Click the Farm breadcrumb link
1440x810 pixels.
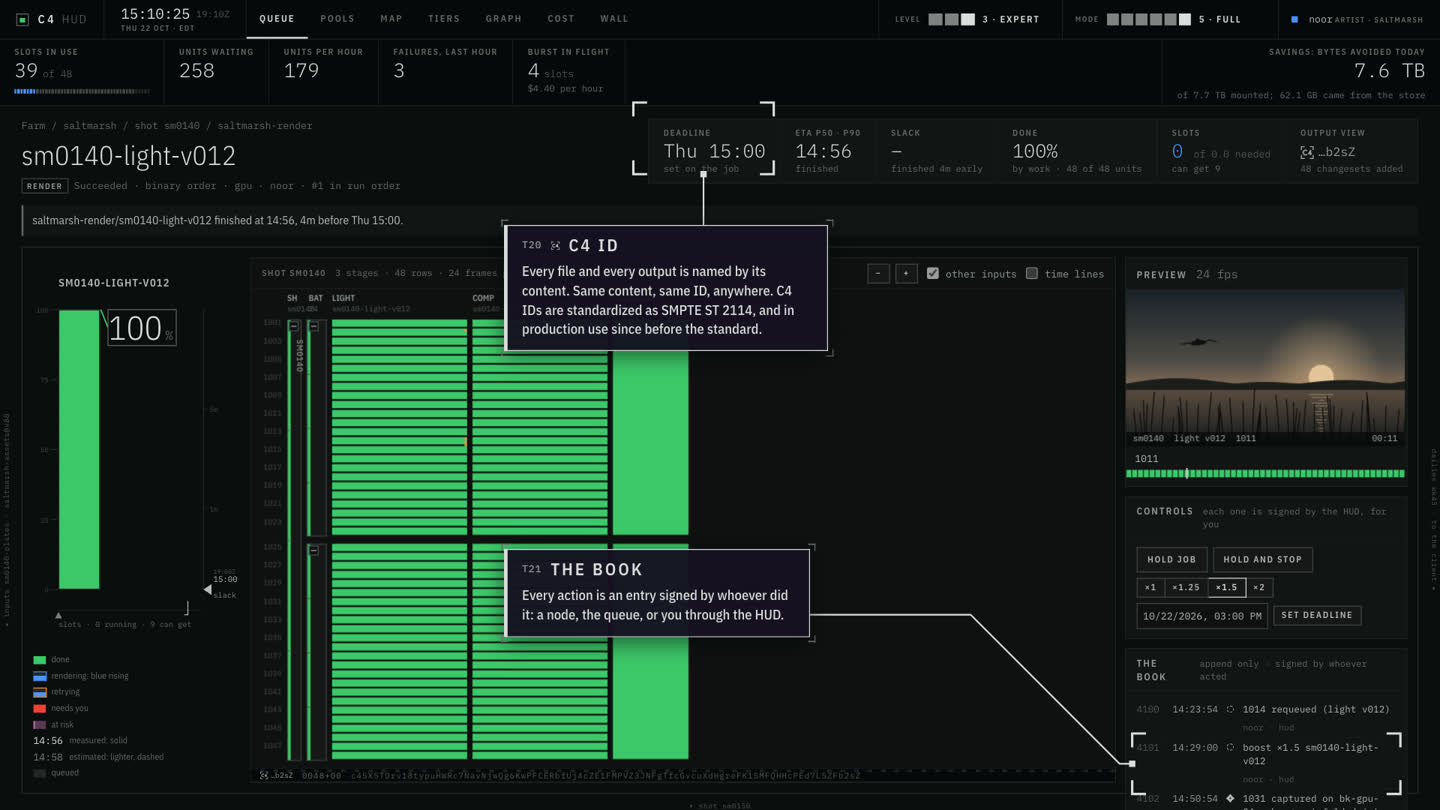[x=33, y=126]
